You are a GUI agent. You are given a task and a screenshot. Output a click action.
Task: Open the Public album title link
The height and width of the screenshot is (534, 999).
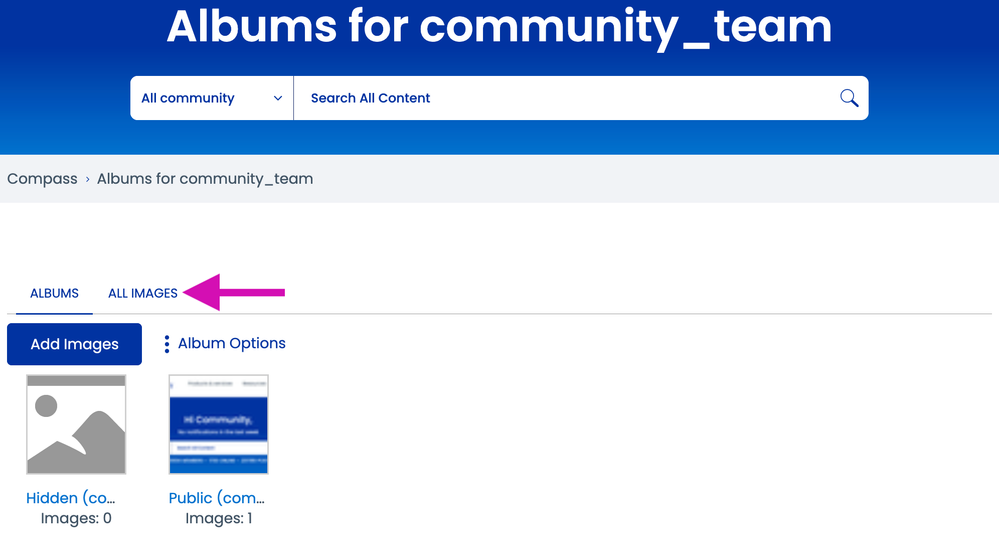(216, 498)
